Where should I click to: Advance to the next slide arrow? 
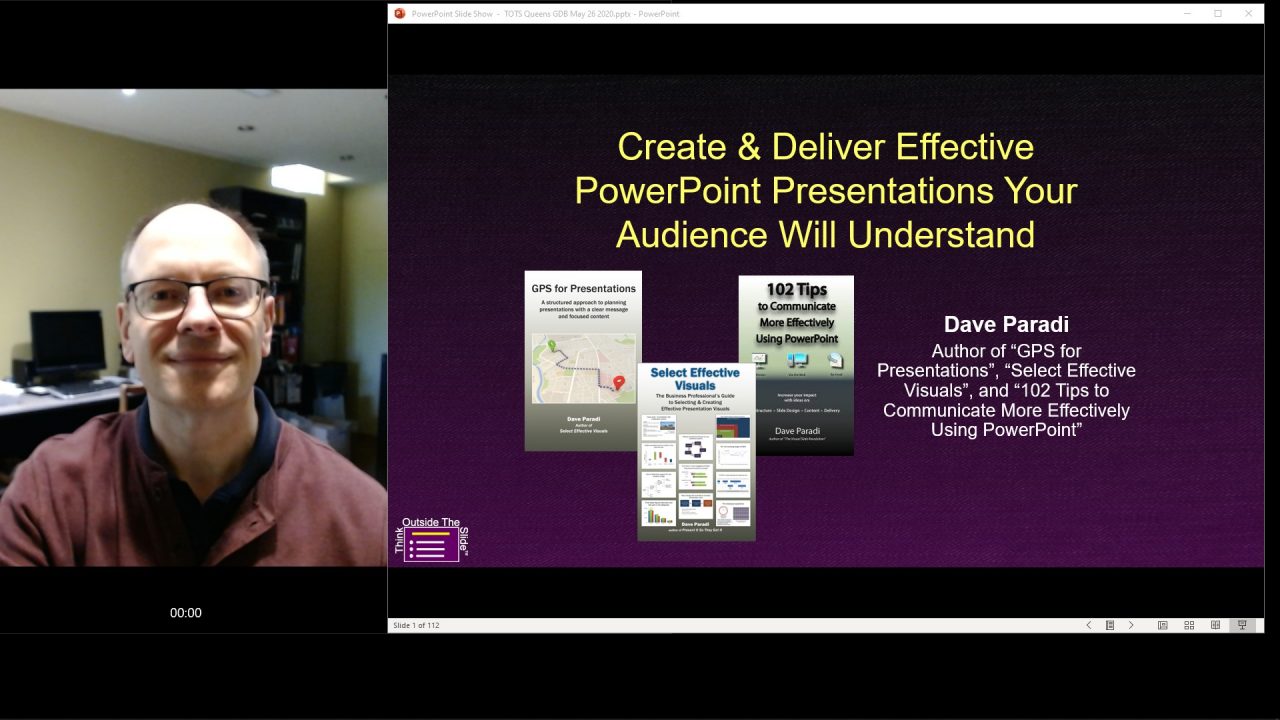tap(1131, 625)
